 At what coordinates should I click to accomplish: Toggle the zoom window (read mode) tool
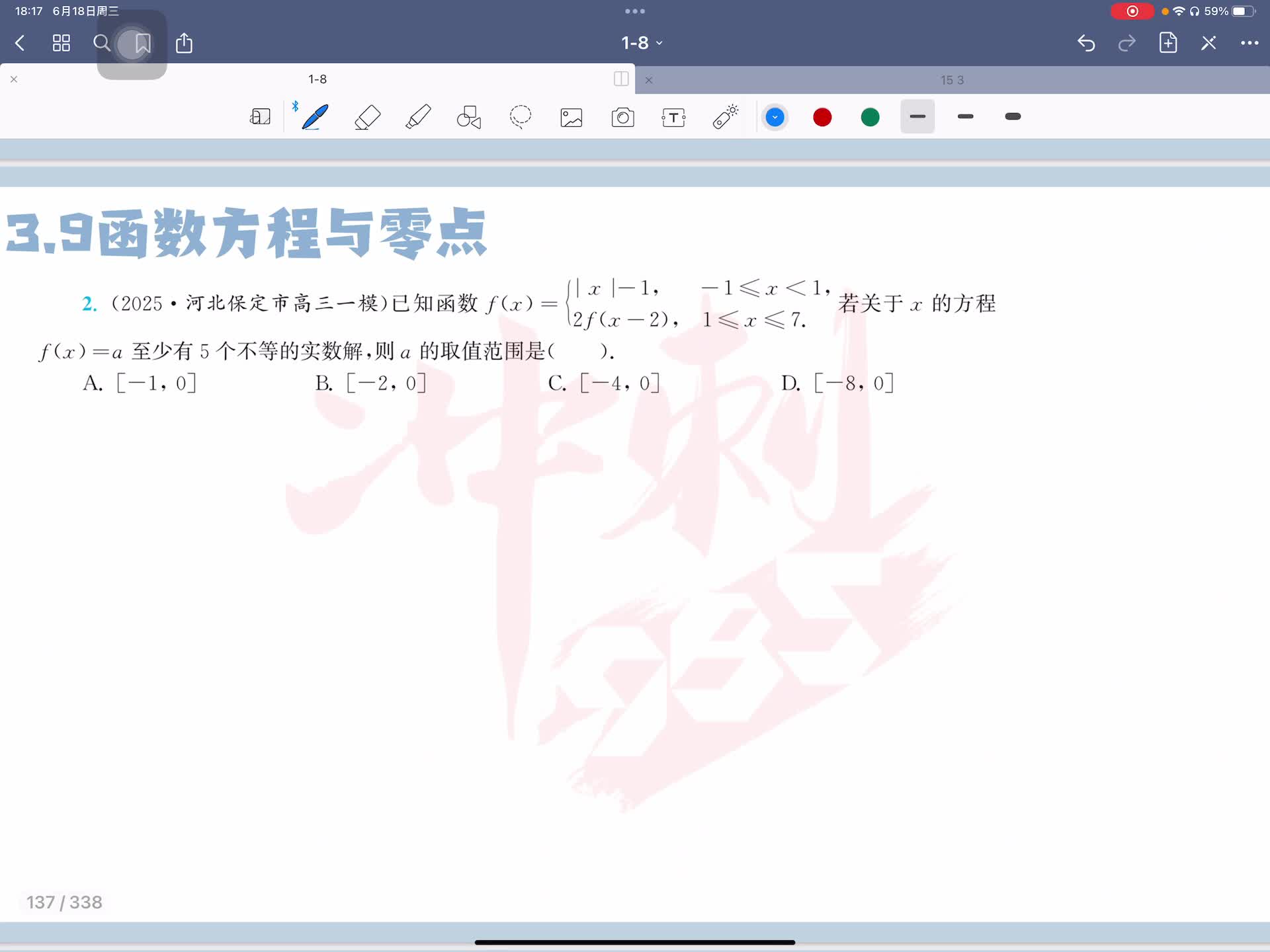pos(260,117)
